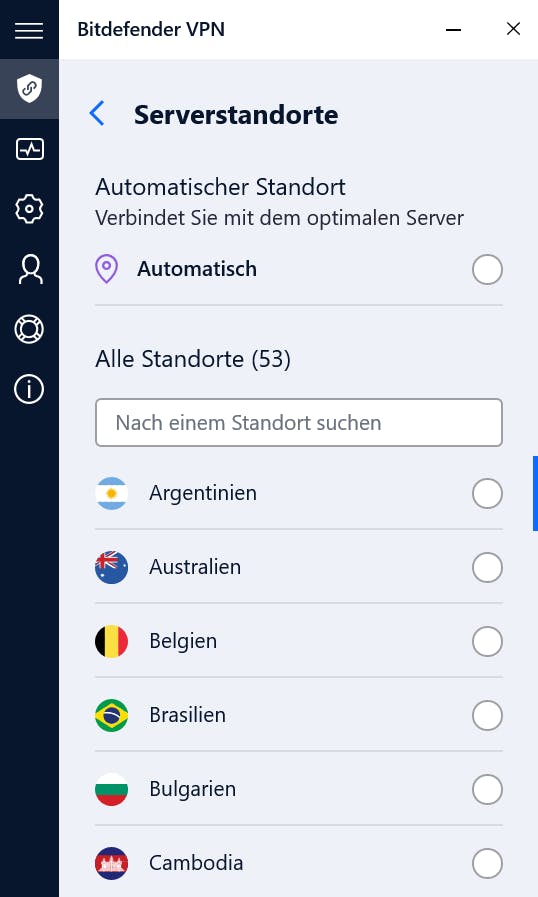The width and height of the screenshot is (538, 897).
Task: Open the support lifebuoy icon
Action: tap(29, 330)
